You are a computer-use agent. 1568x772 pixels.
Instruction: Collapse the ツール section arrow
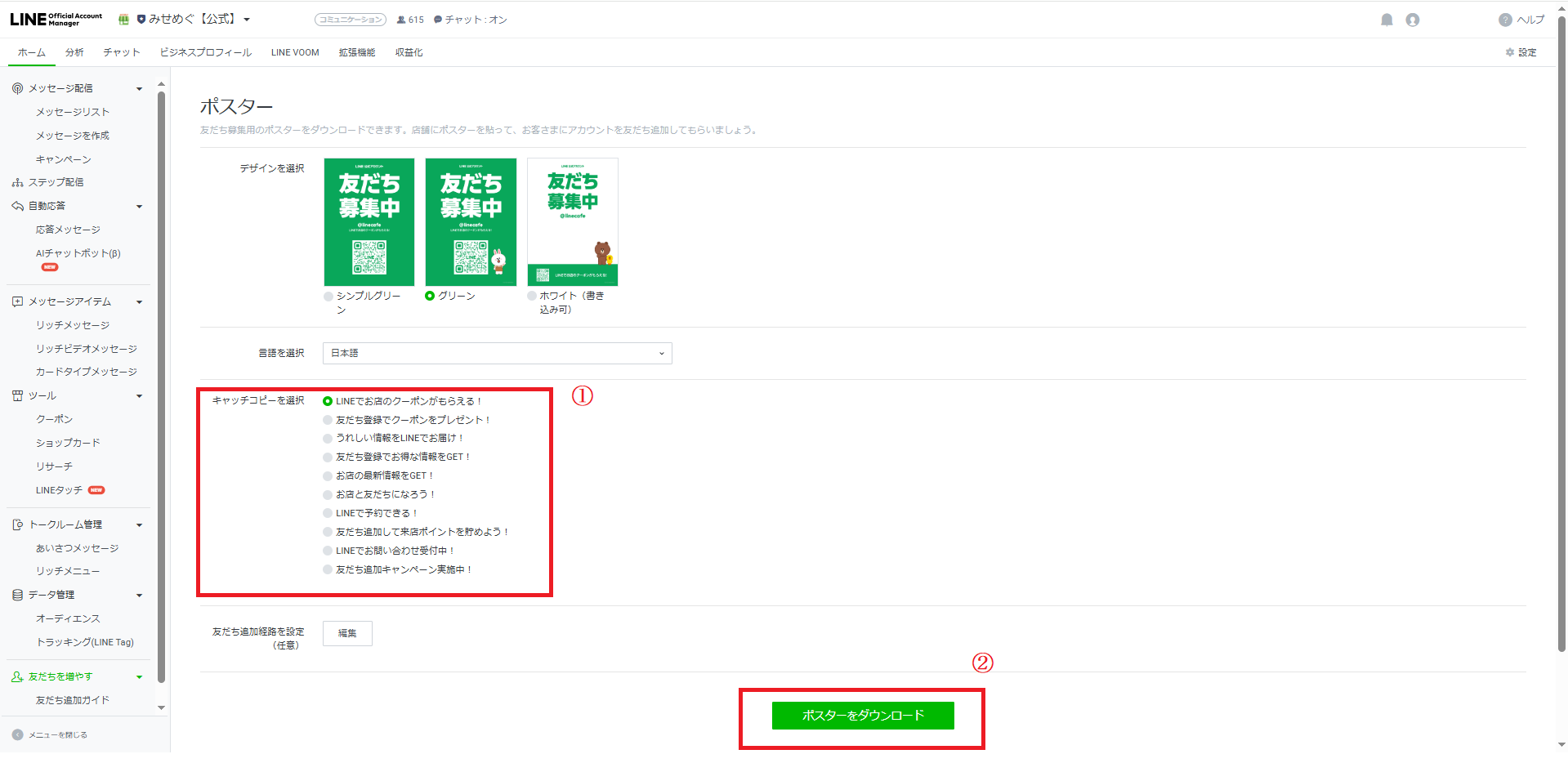click(x=139, y=396)
